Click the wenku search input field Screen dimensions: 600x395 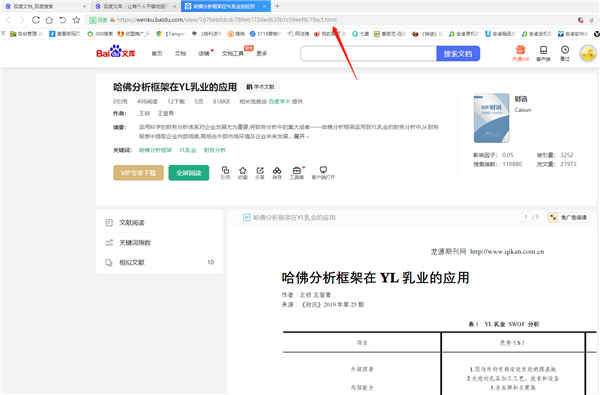point(368,54)
